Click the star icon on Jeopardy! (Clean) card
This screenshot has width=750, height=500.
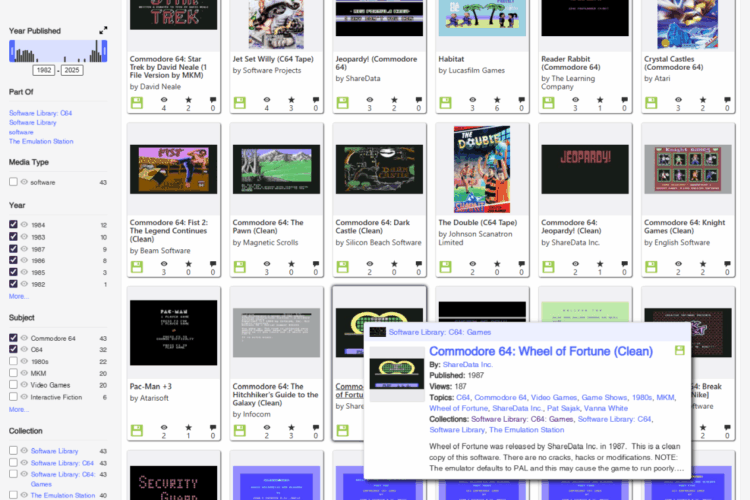pyautogui.click(x=600, y=264)
